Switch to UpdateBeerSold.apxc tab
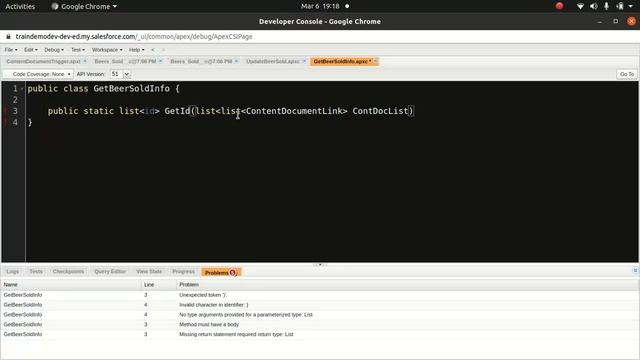640x360 pixels. [273, 61]
